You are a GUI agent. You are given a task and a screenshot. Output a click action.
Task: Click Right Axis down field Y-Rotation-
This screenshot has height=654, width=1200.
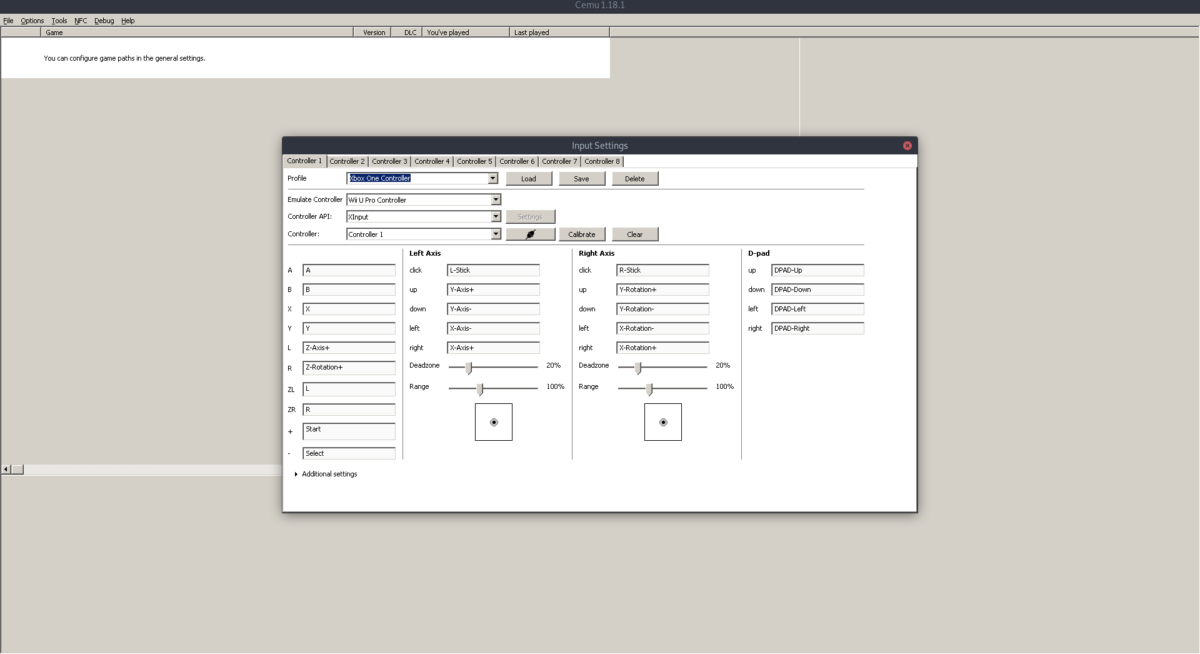(663, 309)
